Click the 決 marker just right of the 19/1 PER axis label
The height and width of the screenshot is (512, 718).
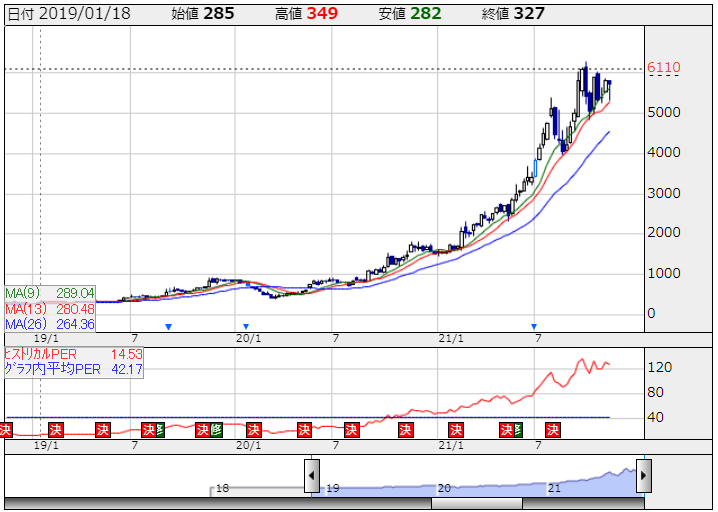pos(55,430)
